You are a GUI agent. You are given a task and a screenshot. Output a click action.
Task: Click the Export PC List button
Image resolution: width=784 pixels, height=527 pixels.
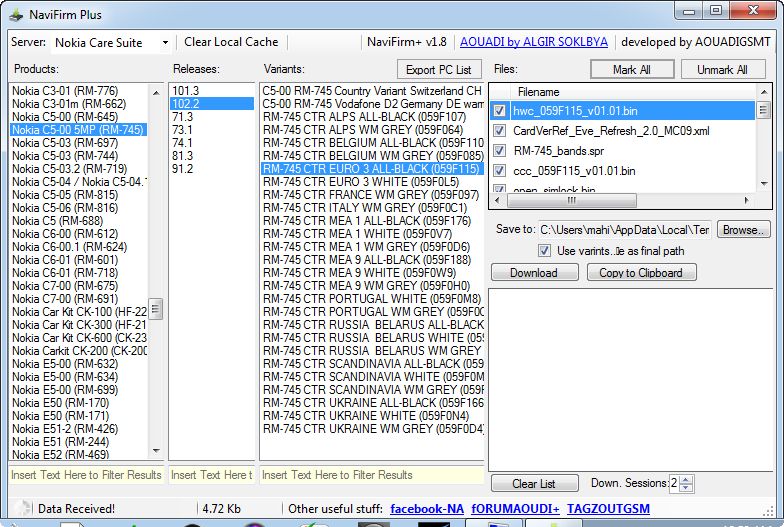(439, 70)
